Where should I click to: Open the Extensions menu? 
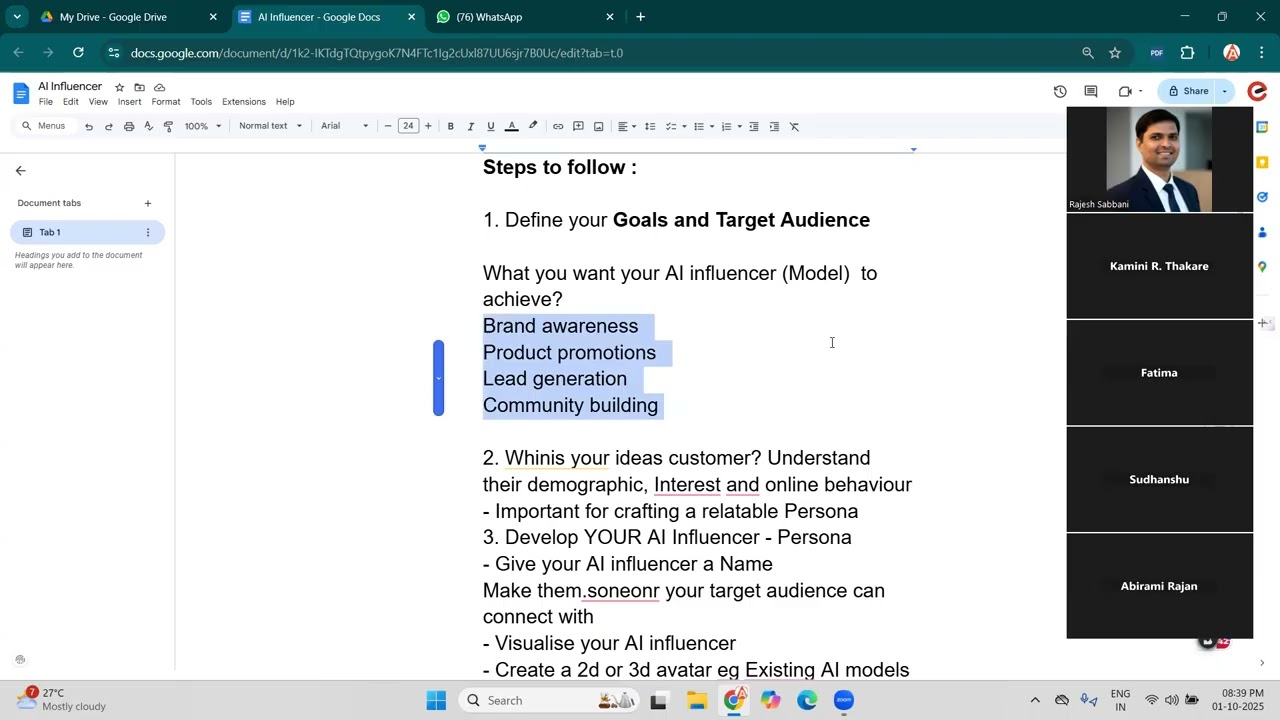(244, 102)
